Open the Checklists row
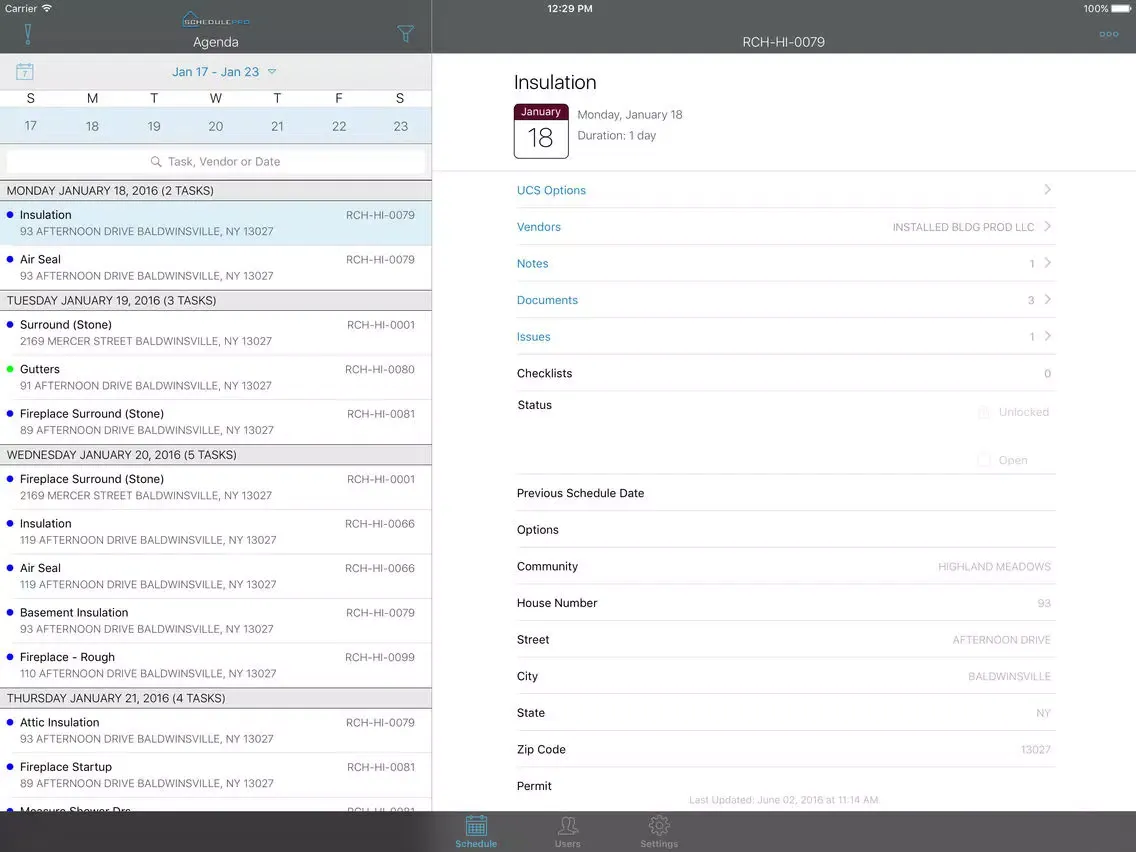1136x852 pixels. click(x=785, y=373)
